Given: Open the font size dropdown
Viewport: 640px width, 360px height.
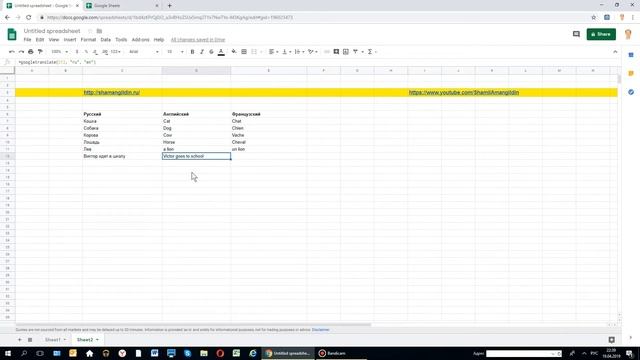Looking at the screenshot, I should (176, 52).
